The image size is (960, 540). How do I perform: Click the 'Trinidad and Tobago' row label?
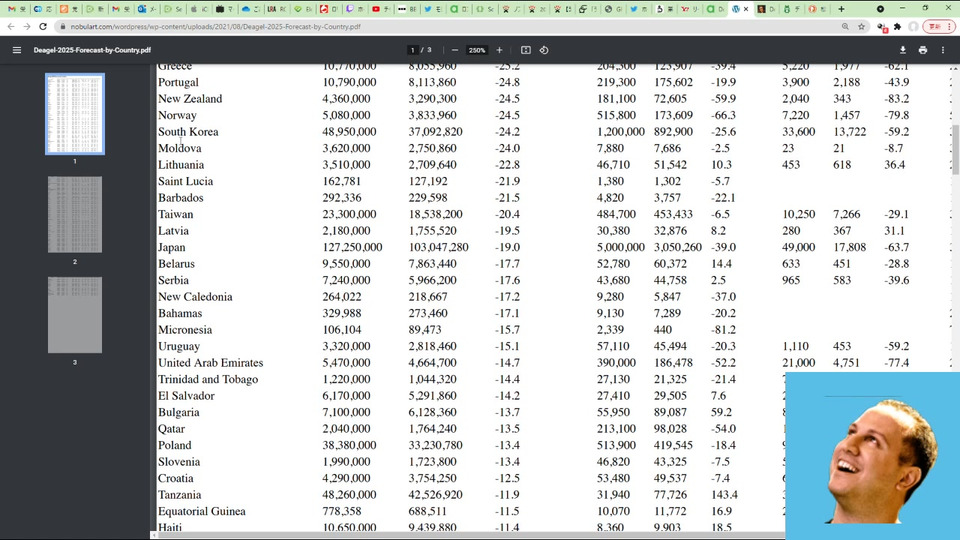coord(208,380)
